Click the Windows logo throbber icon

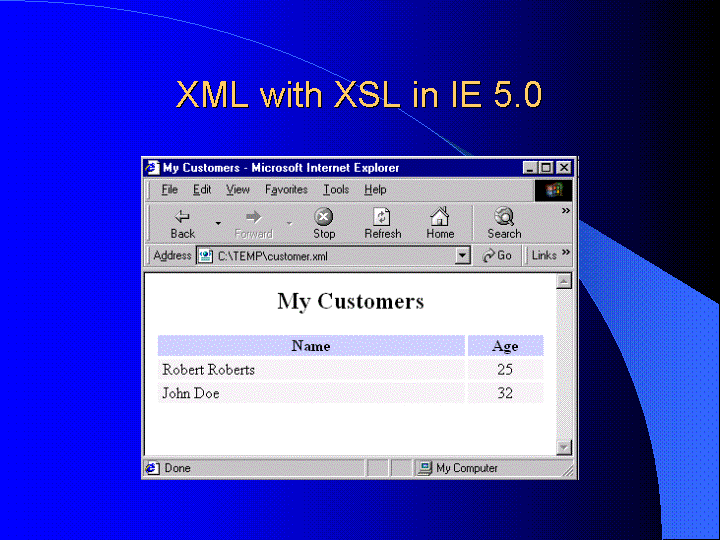[x=553, y=190]
